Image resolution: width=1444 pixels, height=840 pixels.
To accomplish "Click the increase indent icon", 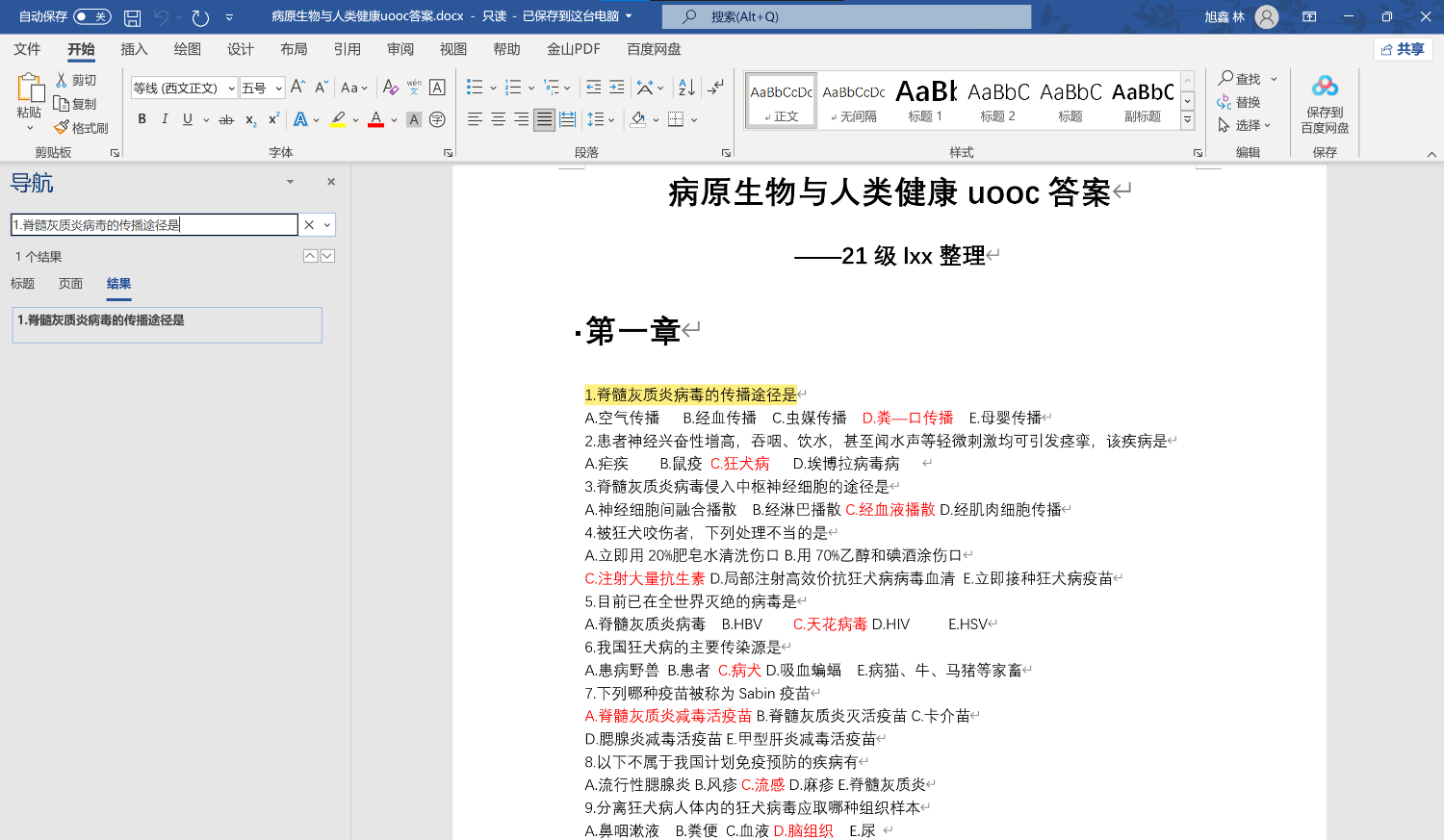I will tap(617, 88).
